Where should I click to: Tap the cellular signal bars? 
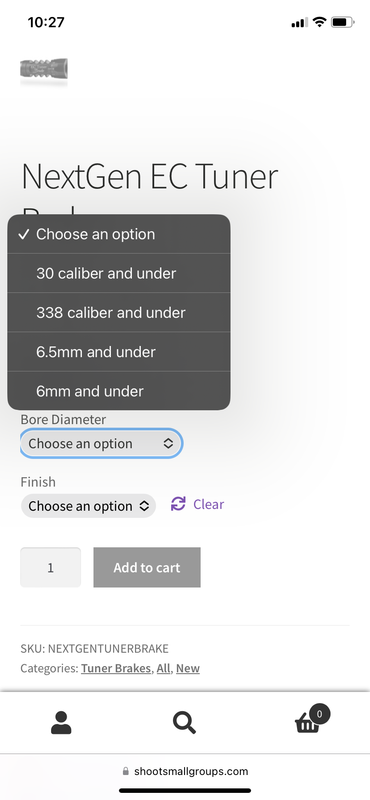[x=300, y=22]
